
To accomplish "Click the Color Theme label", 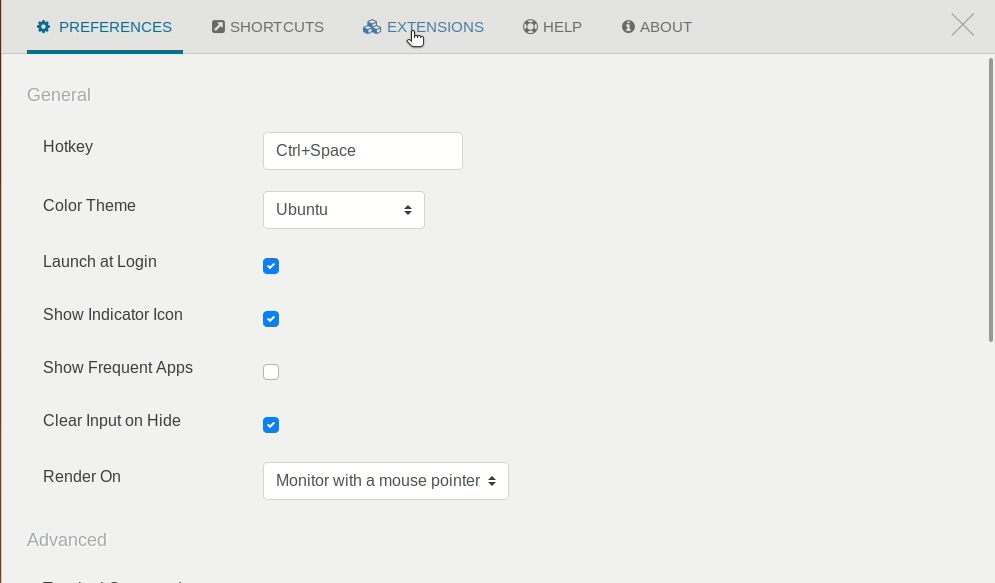I will pos(89,206).
